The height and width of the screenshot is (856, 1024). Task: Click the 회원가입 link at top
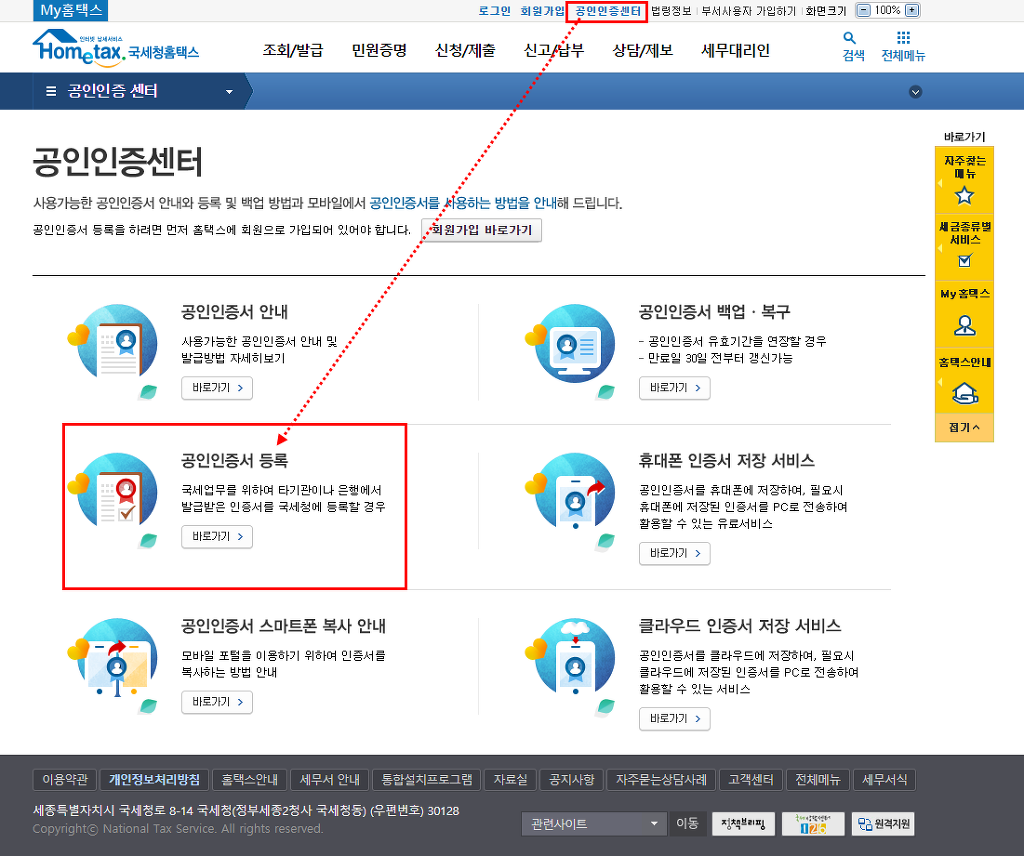click(x=542, y=11)
